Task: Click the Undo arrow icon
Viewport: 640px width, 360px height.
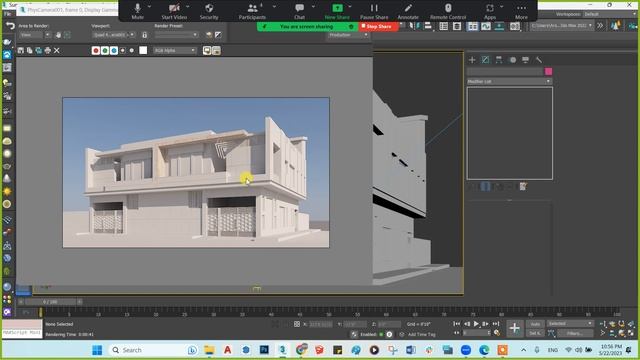Action: point(10,26)
